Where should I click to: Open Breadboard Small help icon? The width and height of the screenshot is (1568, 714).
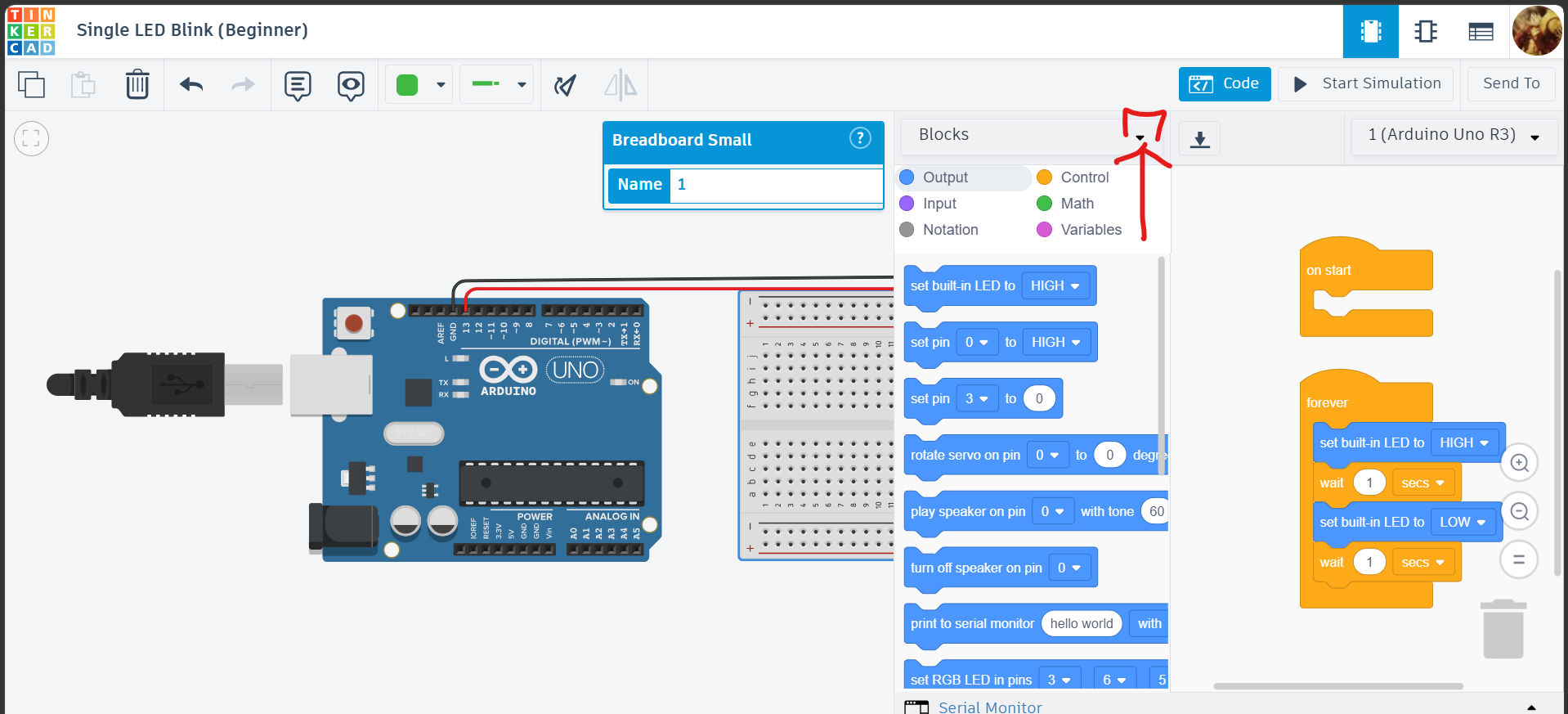(860, 138)
